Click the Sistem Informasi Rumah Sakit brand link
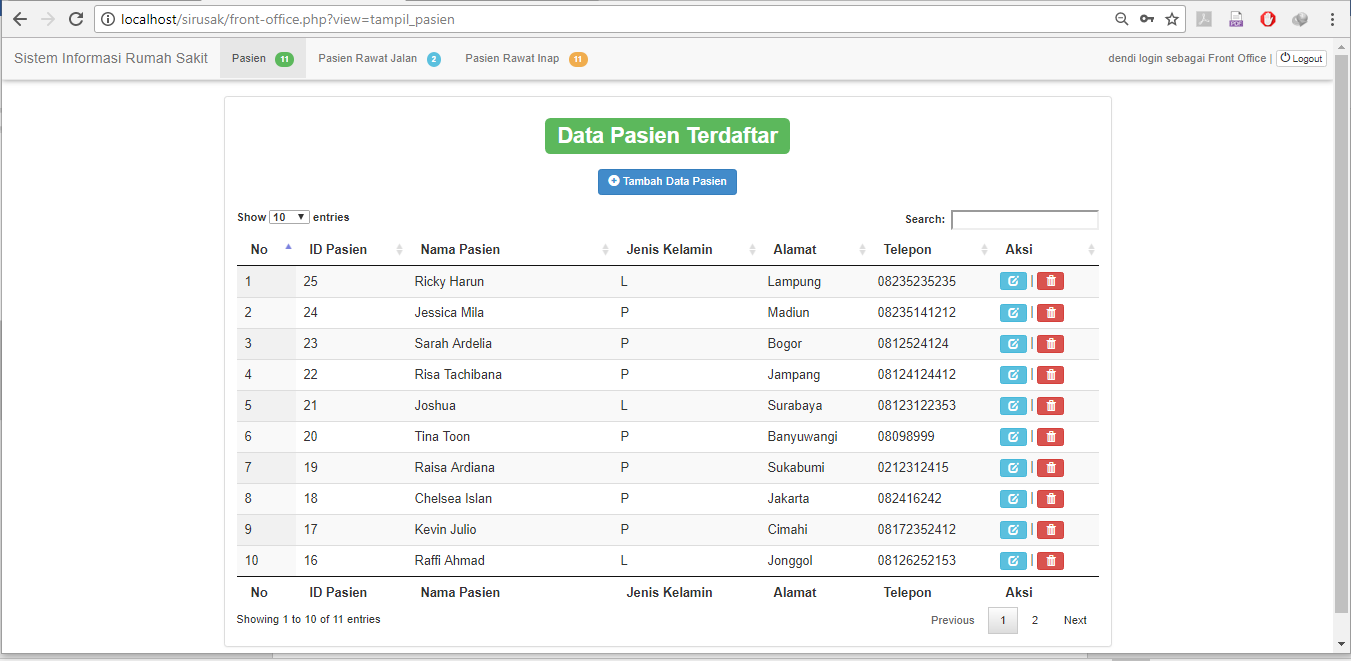The height and width of the screenshot is (661, 1351). pos(111,58)
